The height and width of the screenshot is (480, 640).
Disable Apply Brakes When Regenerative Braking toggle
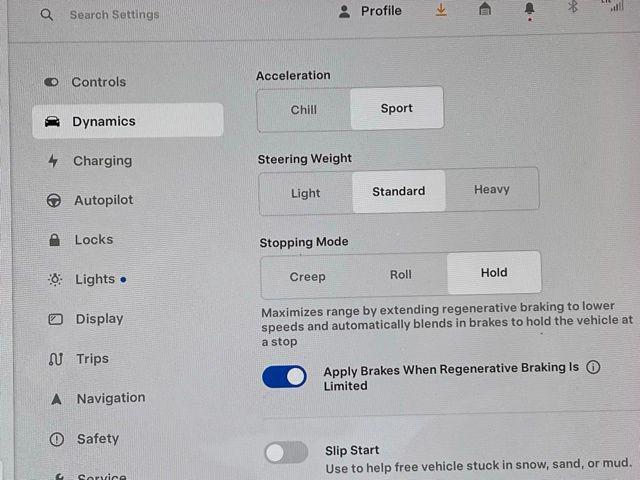point(284,376)
